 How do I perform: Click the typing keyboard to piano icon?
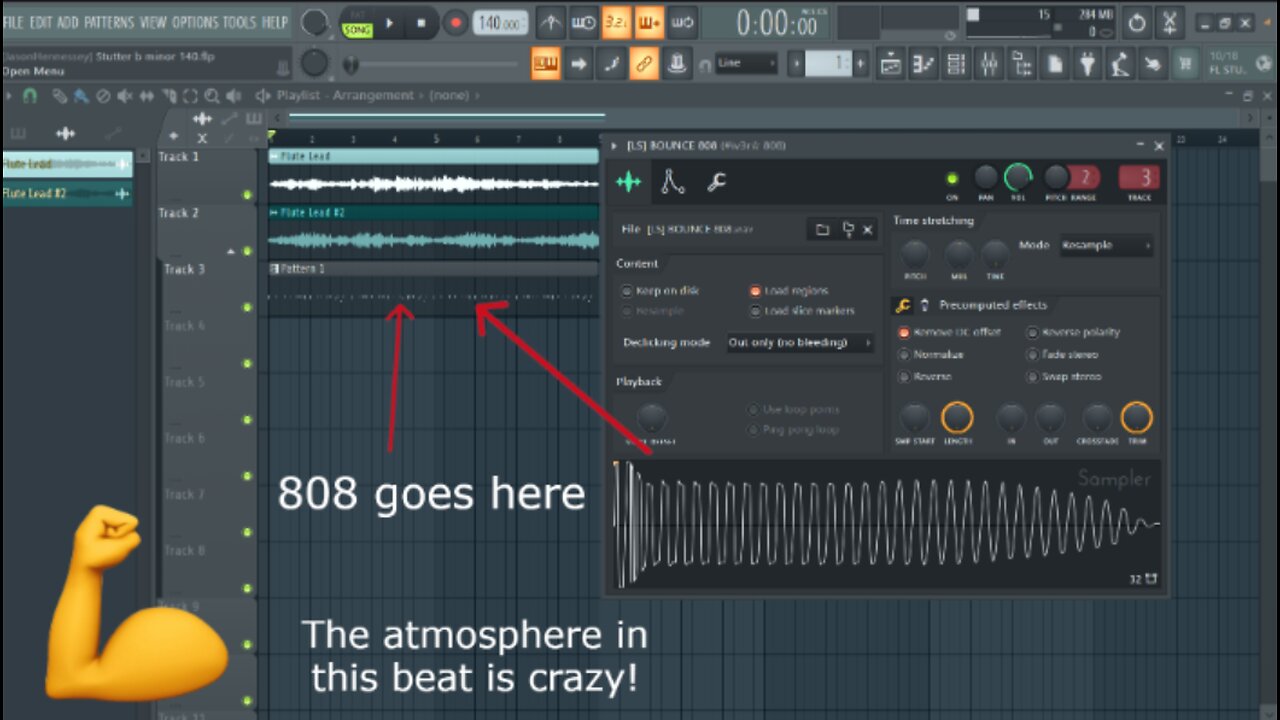(546, 64)
